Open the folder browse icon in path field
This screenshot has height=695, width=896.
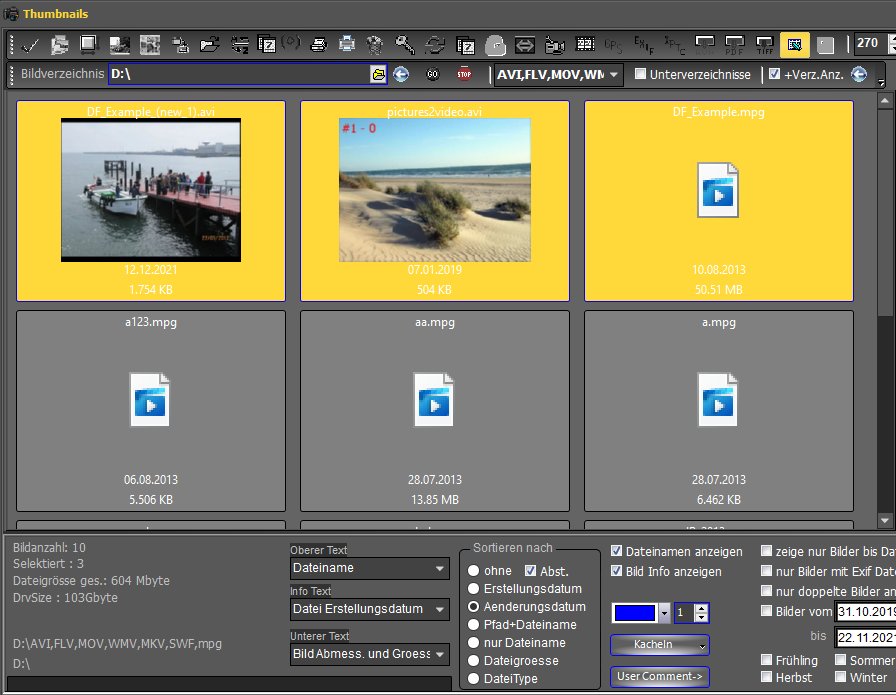[x=378, y=74]
